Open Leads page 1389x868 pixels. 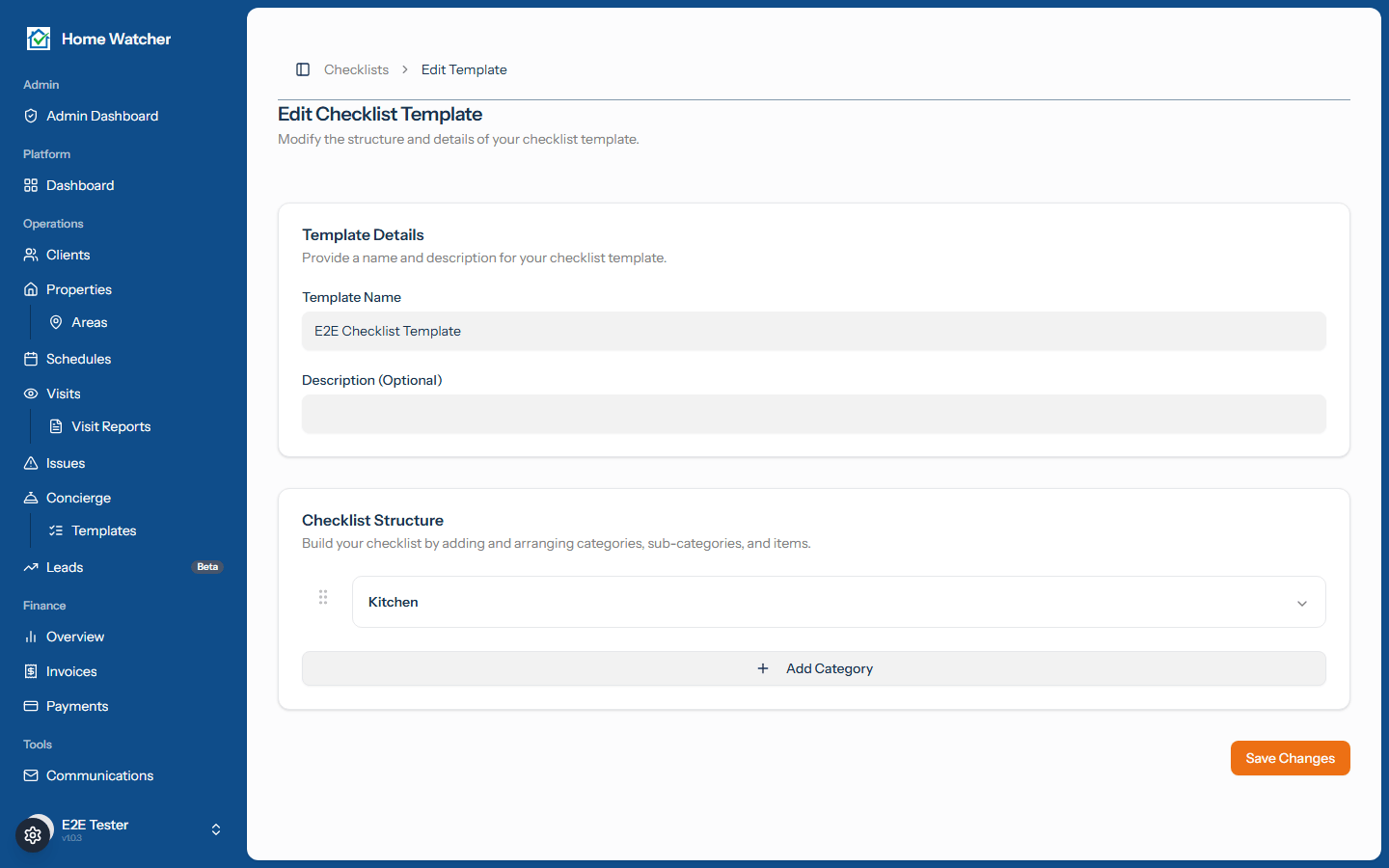pyautogui.click(x=123, y=567)
